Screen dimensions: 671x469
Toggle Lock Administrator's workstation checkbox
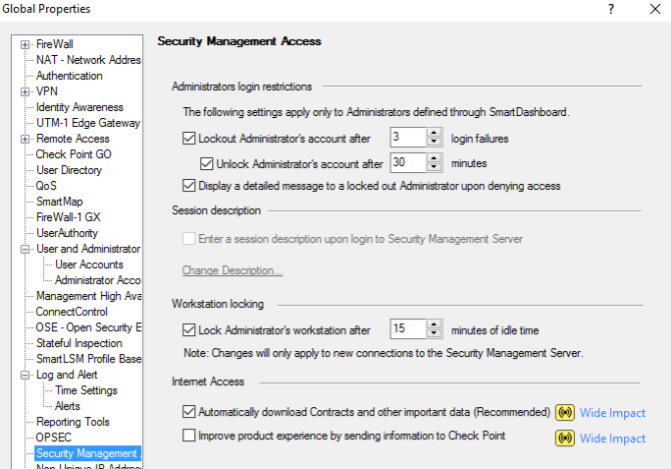click(x=190, y=328)
